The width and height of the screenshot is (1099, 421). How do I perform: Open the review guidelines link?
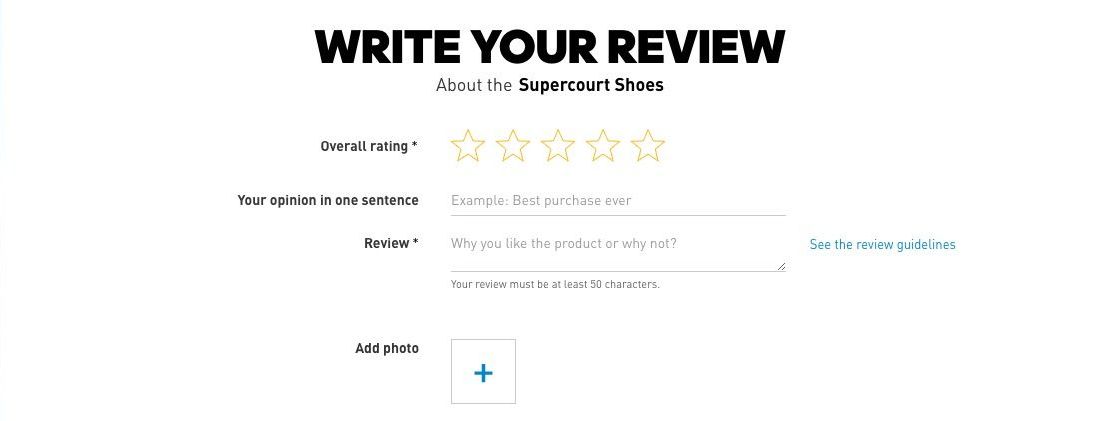[x=882, y=244]
